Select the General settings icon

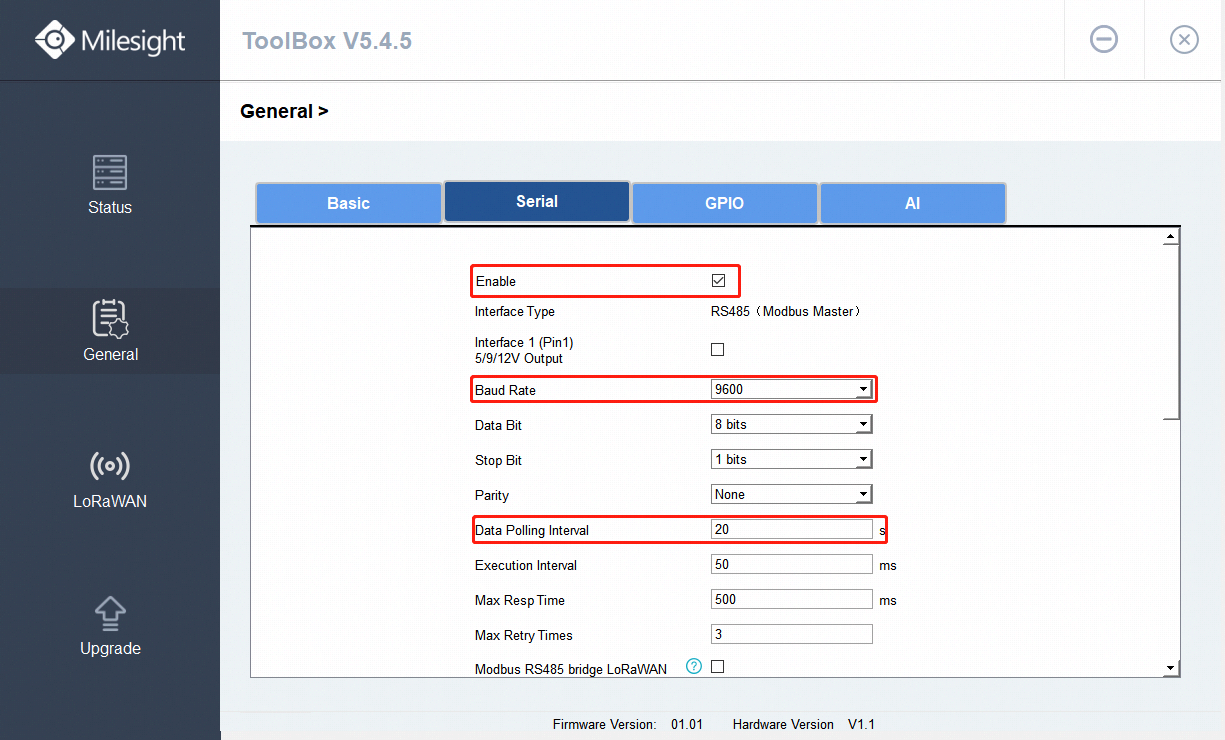pos(110,319)
